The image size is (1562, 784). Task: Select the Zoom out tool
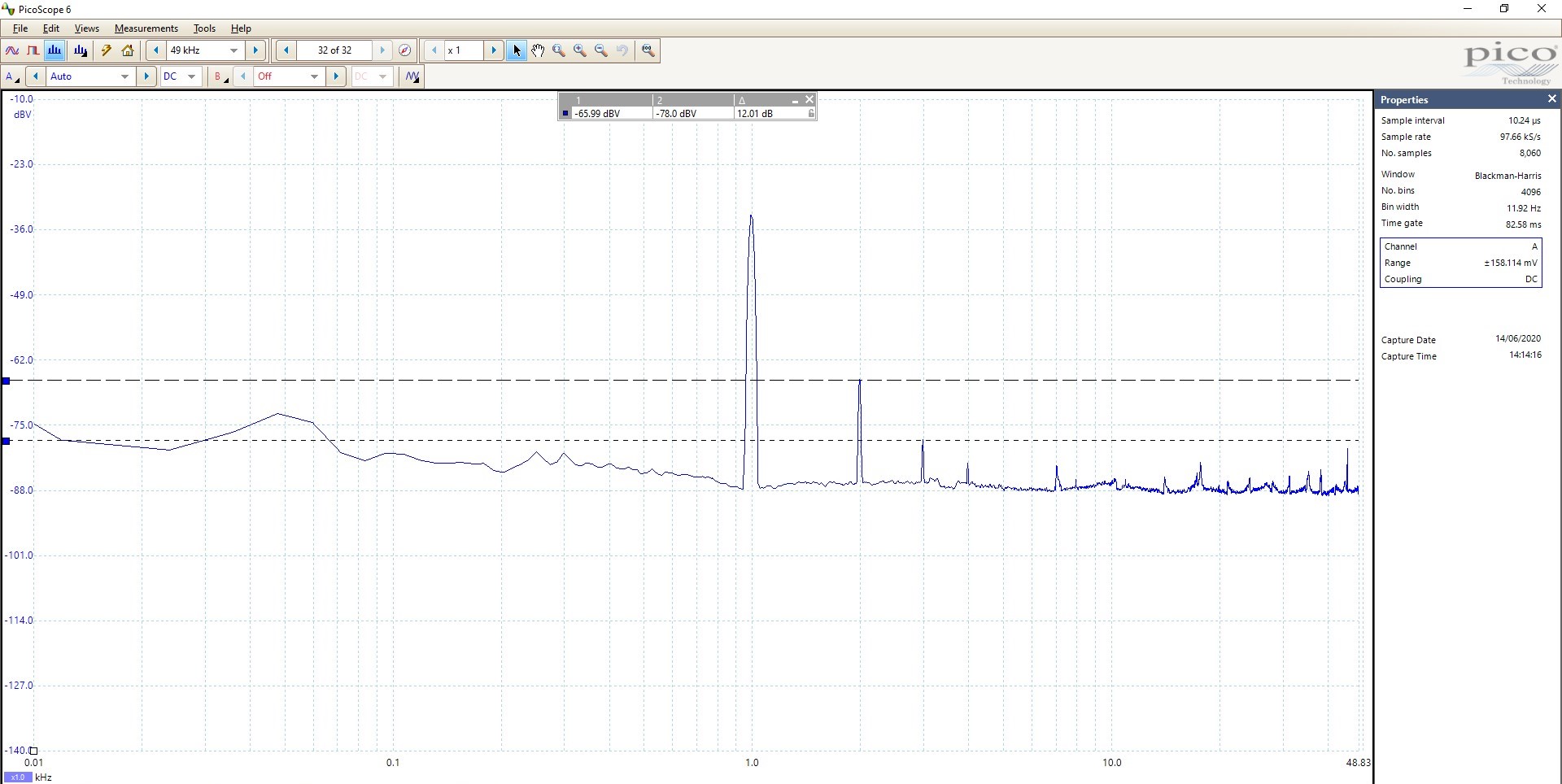pos(601,50)
